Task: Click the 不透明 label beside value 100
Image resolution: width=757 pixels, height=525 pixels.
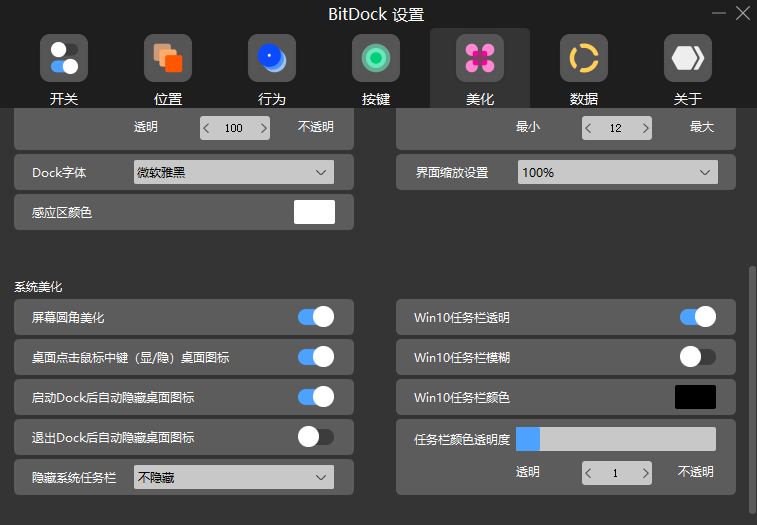Action: pos(315,127)
